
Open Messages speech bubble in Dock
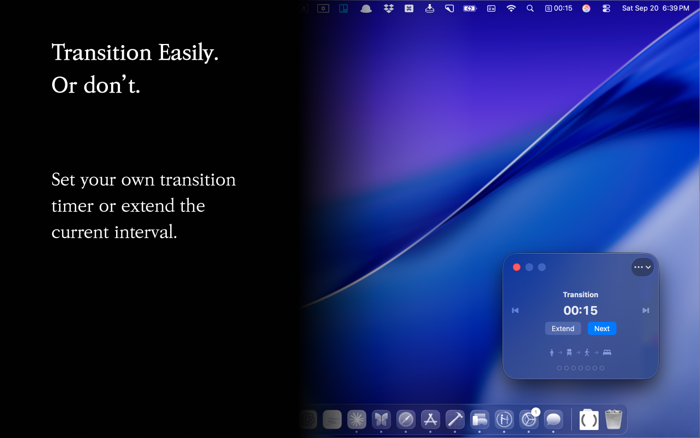point(553,419)
